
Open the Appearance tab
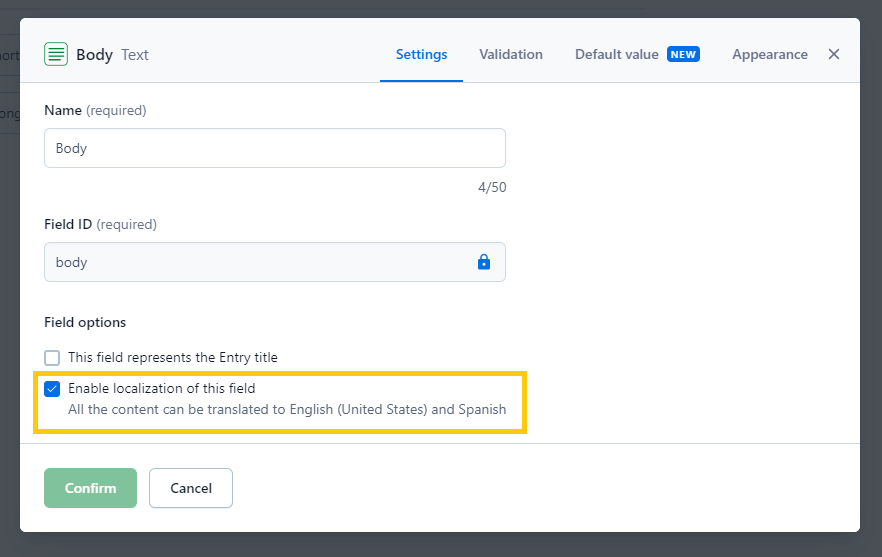click(x=769, y=54)
